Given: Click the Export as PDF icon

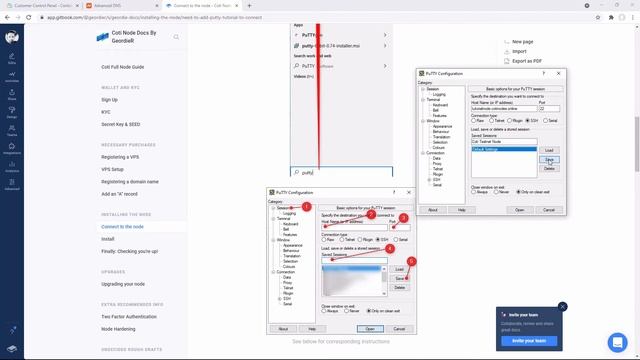Looking at the screenshot, I should [x=507, y=61].
